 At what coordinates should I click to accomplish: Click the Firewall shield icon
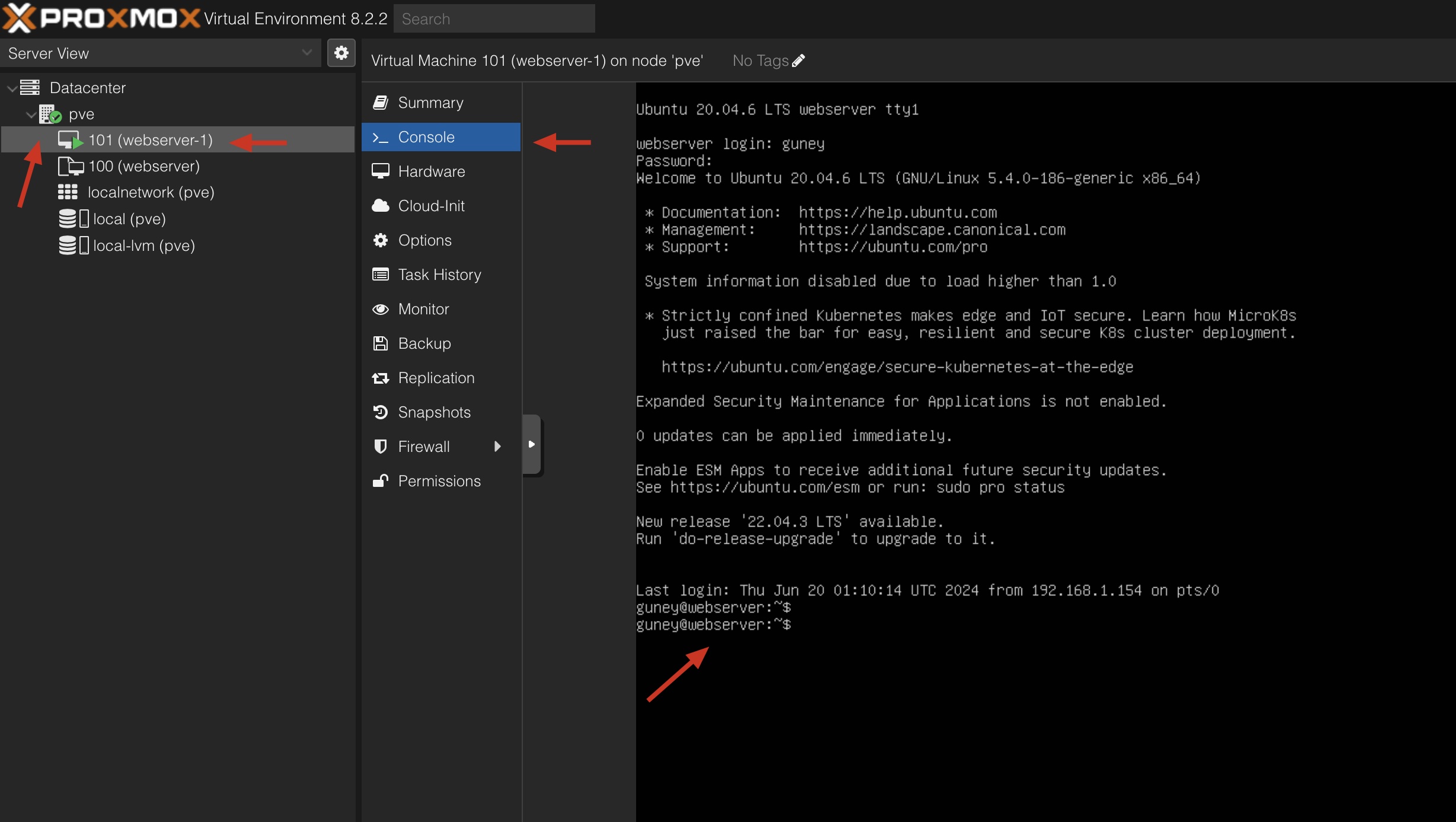pyautogui.click(x=380, y=447)
